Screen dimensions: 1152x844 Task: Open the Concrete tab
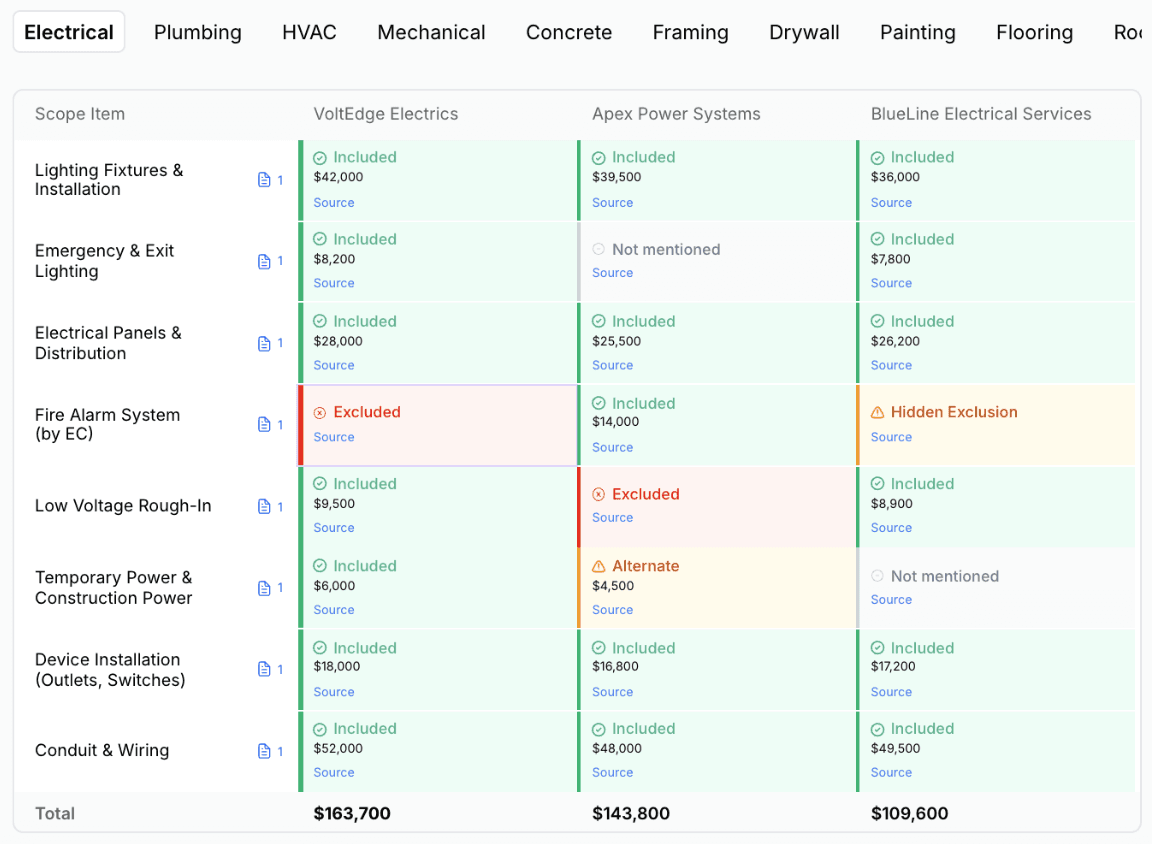(x=569, y=32)
